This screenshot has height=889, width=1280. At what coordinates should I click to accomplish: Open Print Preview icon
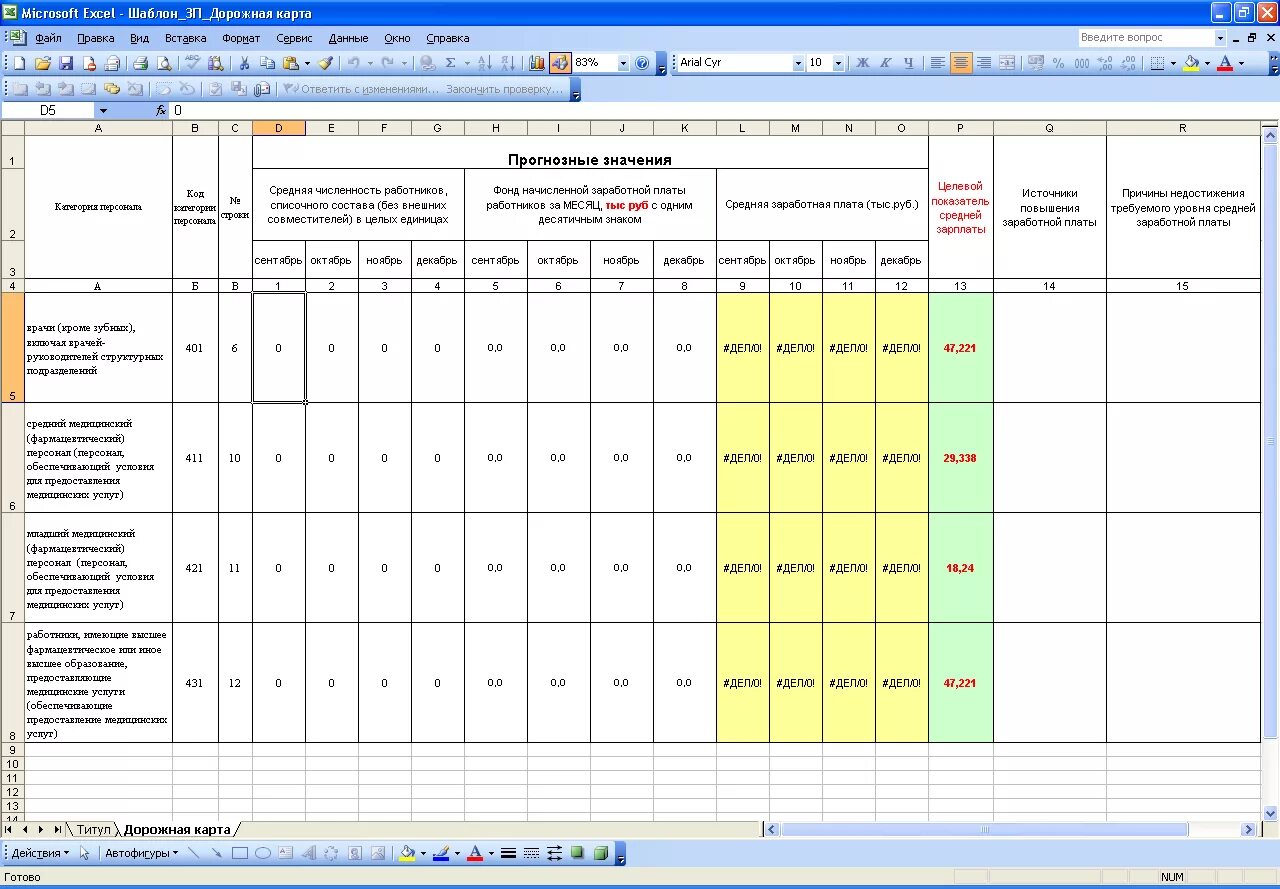tap(163, 63)
